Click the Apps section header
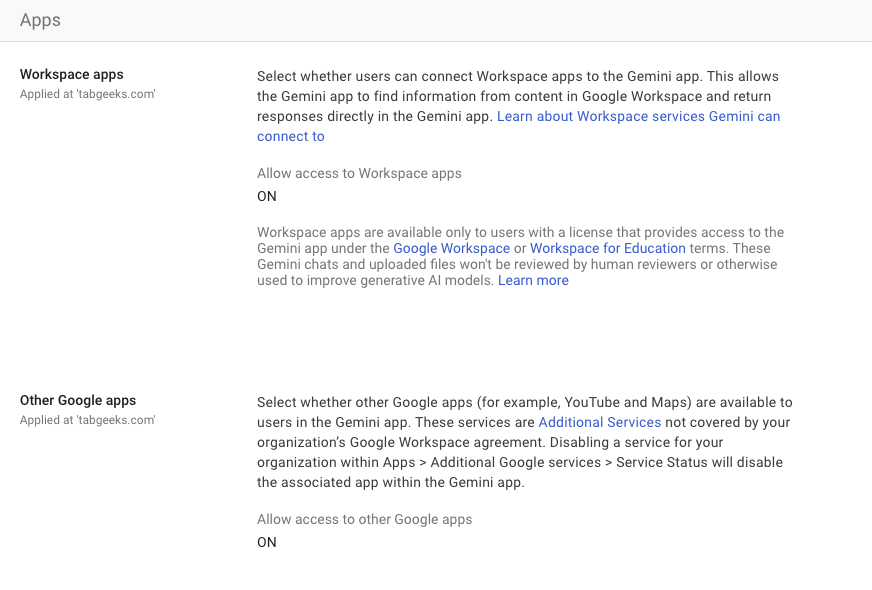The width and height of the screenshot is (872, 590). click(40, 20)
